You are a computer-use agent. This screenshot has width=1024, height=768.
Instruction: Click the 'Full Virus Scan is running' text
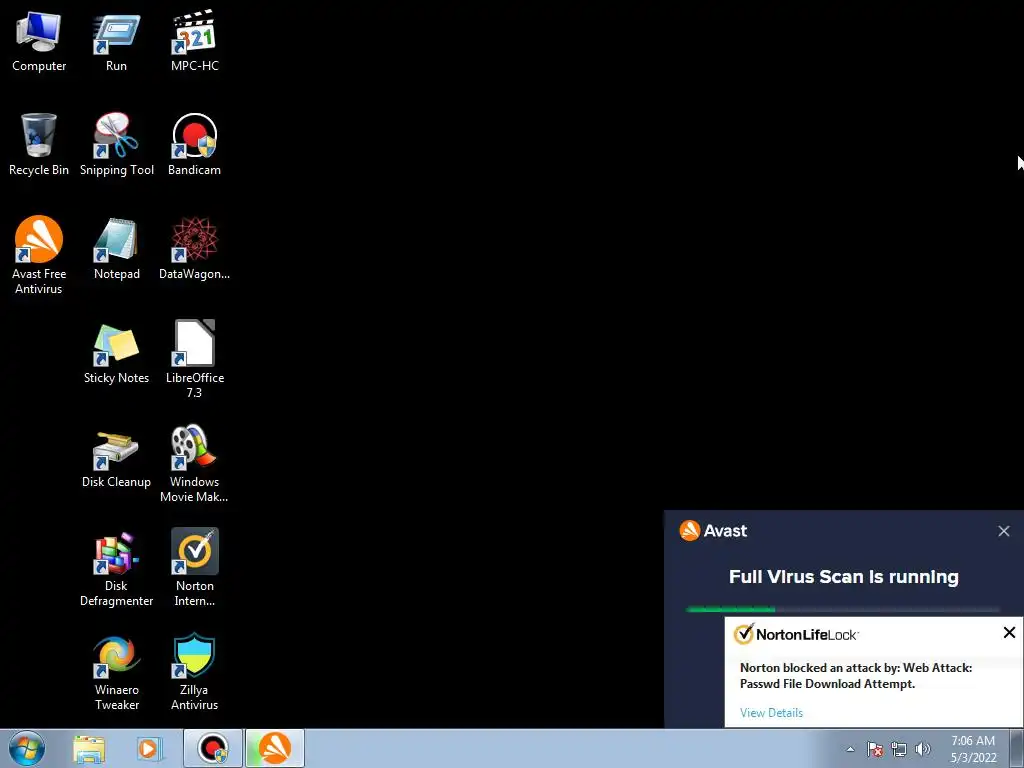point(843,577)
